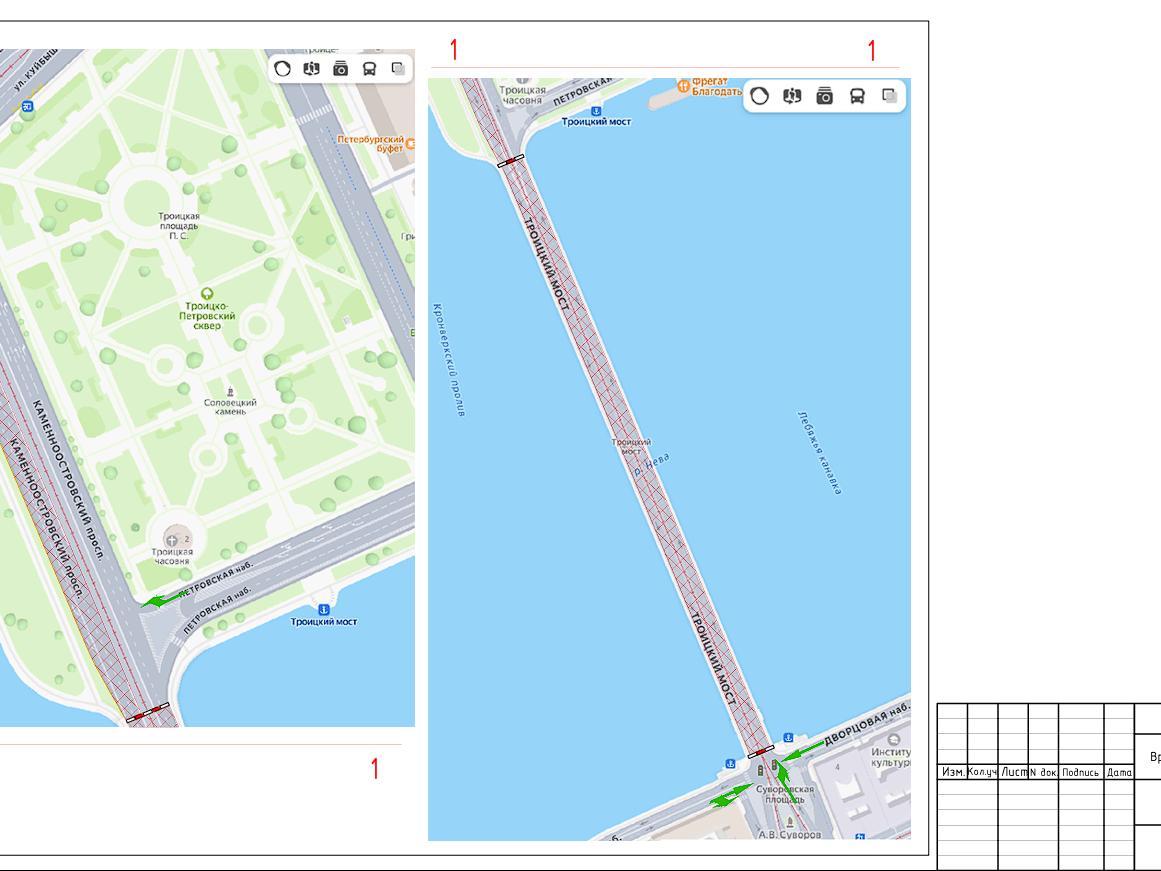Select the Кронверкский пролив water label
This screenshot has width=1161, height=871.
coord(449,359)
